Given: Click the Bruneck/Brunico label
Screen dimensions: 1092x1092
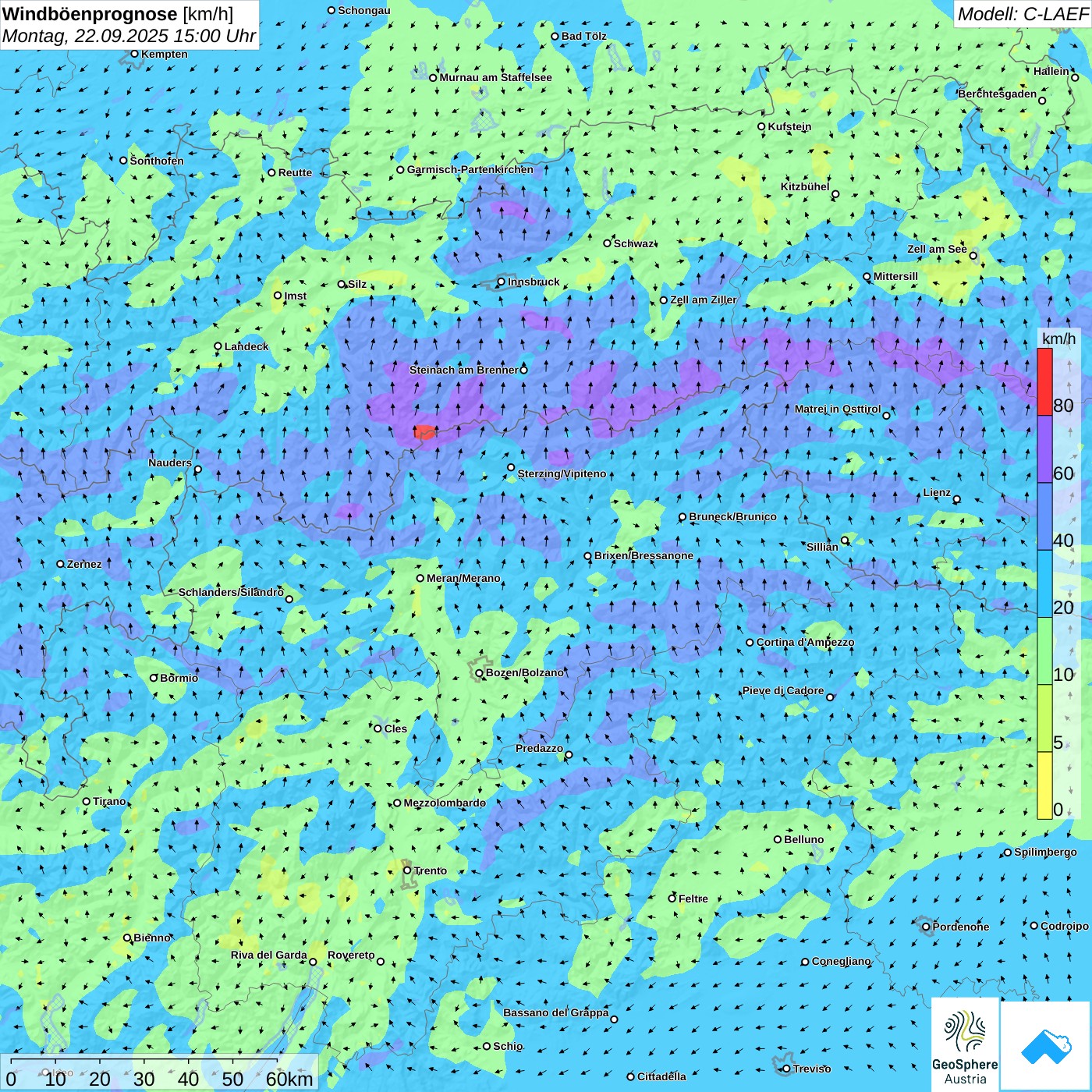Looking at the screenshot, I should click(732, 516).
